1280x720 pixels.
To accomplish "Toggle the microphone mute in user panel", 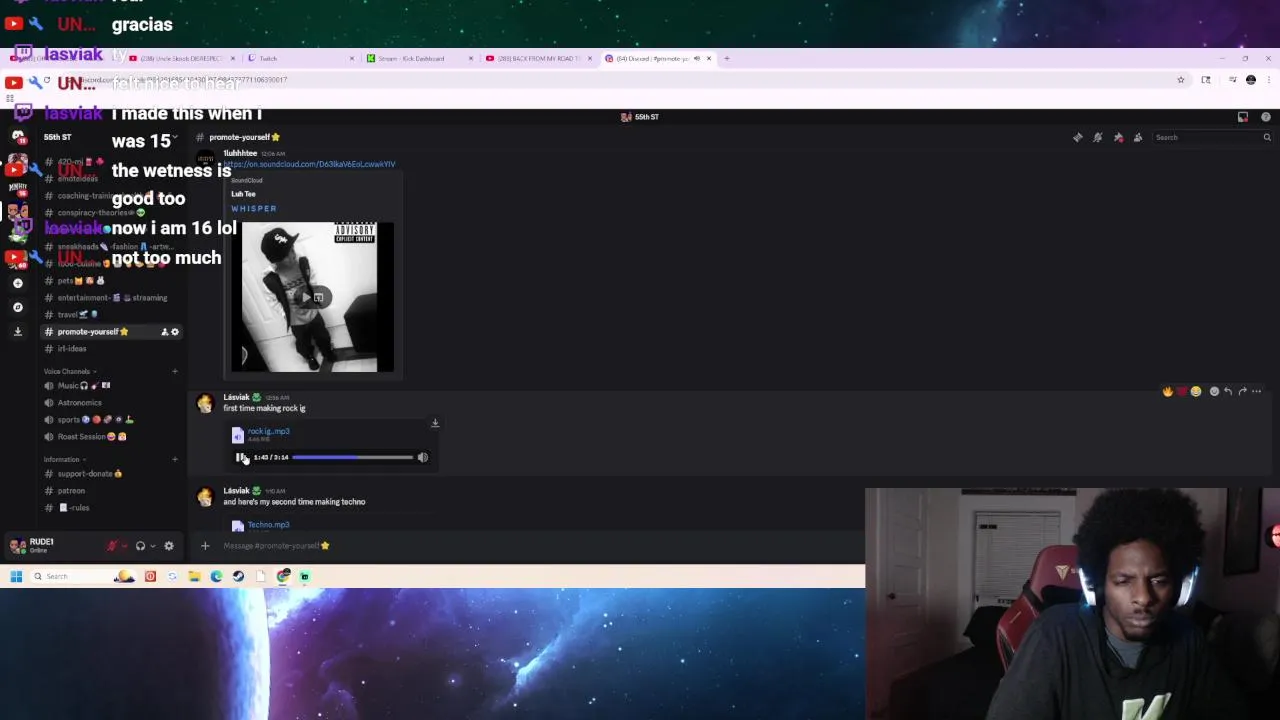I will click(x=112, y=546).
